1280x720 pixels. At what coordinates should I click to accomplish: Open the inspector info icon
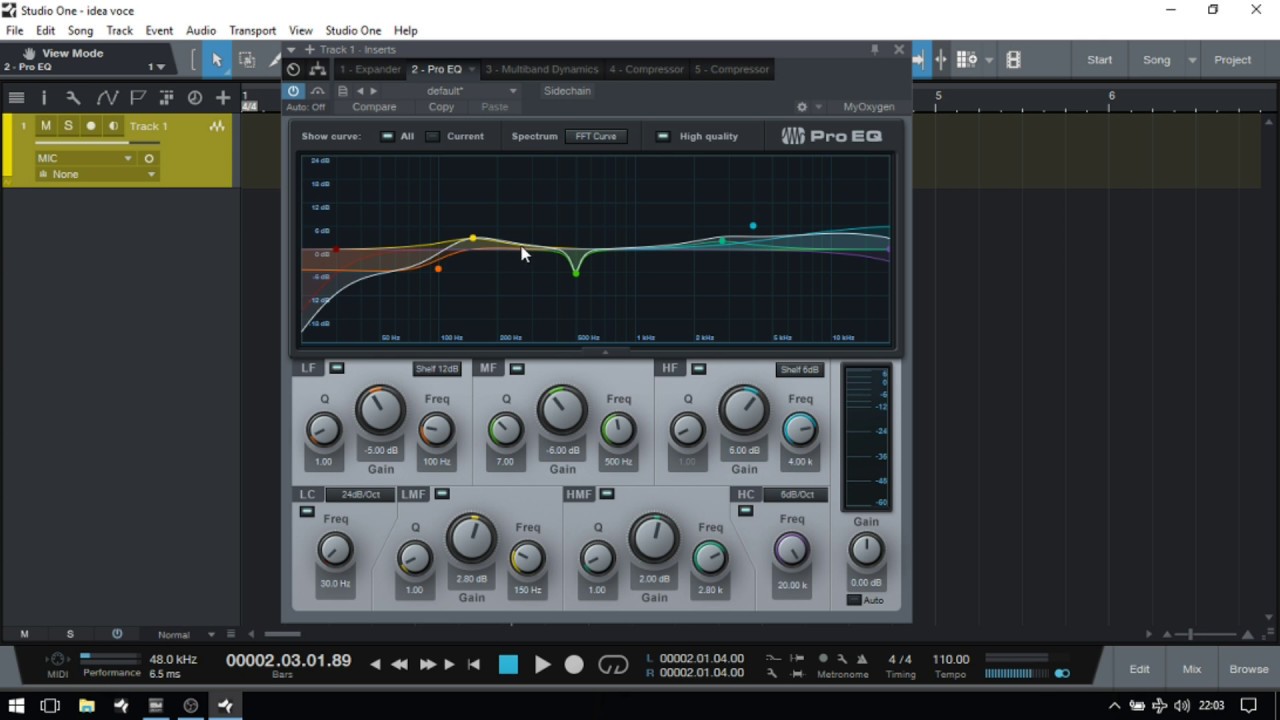point(44,98)
